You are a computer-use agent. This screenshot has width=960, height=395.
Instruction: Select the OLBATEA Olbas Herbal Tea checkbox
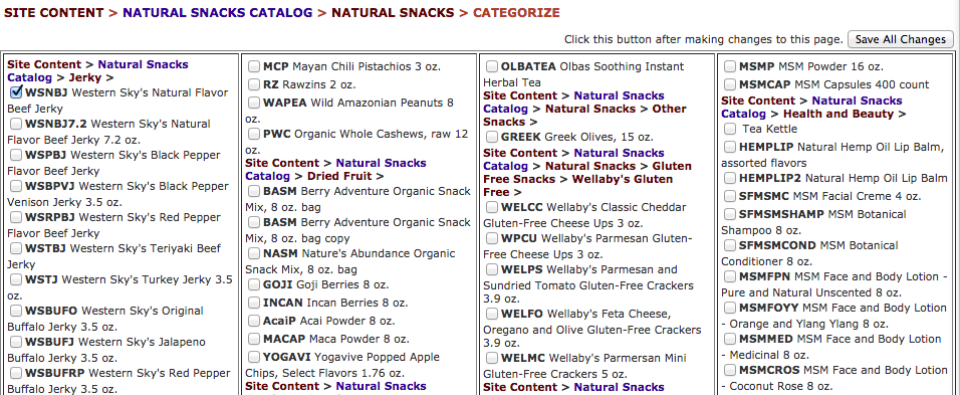pos(492,66)
